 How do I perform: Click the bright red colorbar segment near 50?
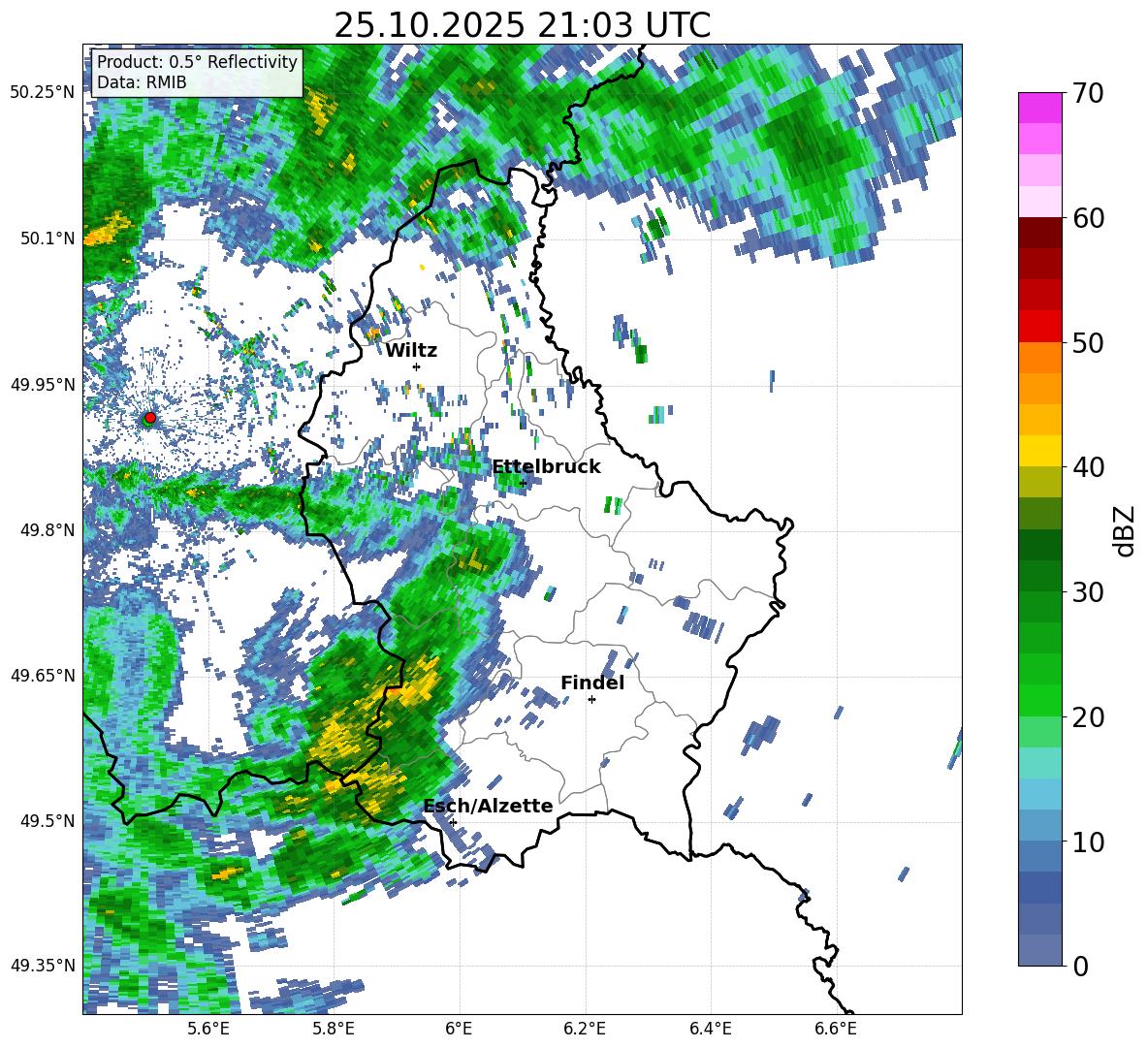[1040, 327]
